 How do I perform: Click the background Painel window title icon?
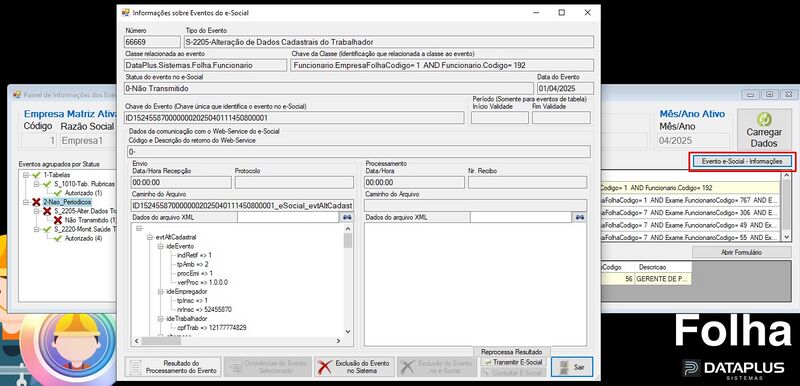(x=16, y=94)
